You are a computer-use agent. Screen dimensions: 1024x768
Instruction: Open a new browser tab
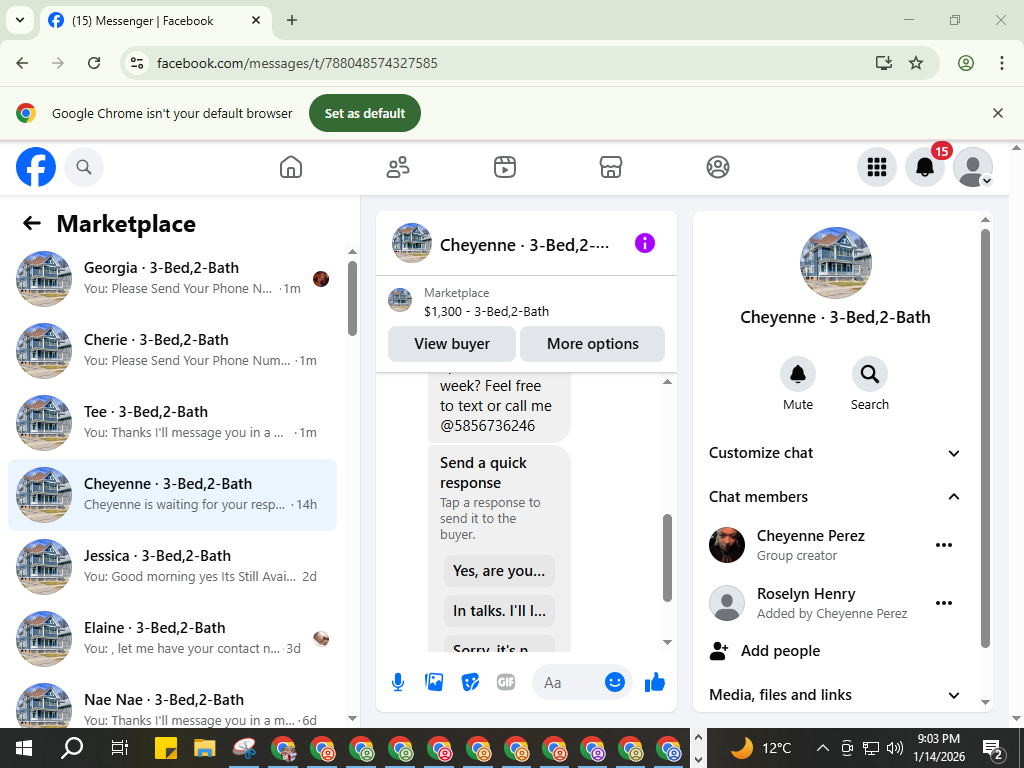tap(292, 20)
